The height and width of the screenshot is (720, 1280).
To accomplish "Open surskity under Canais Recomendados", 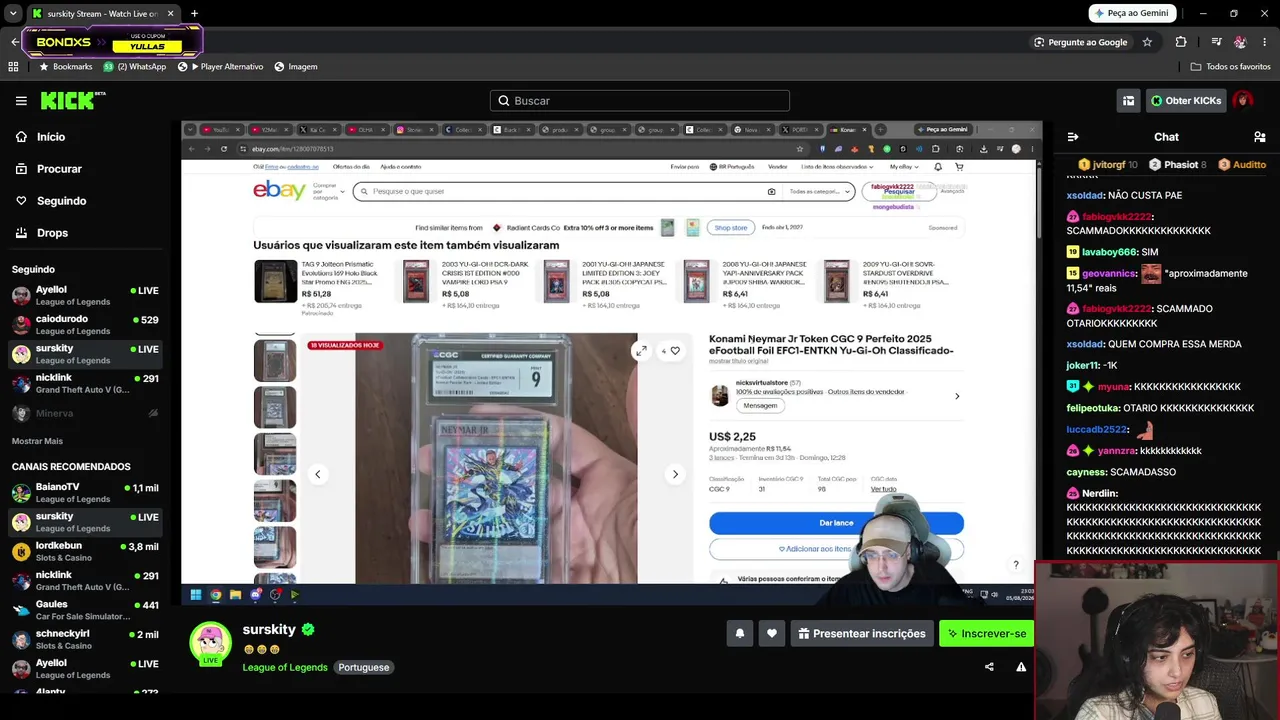I will (85, 522).
